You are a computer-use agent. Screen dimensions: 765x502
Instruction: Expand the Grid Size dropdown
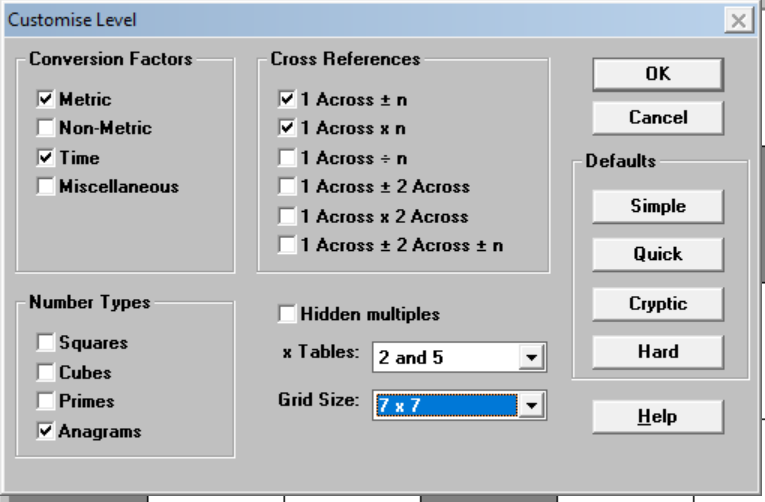coord(532,405)
